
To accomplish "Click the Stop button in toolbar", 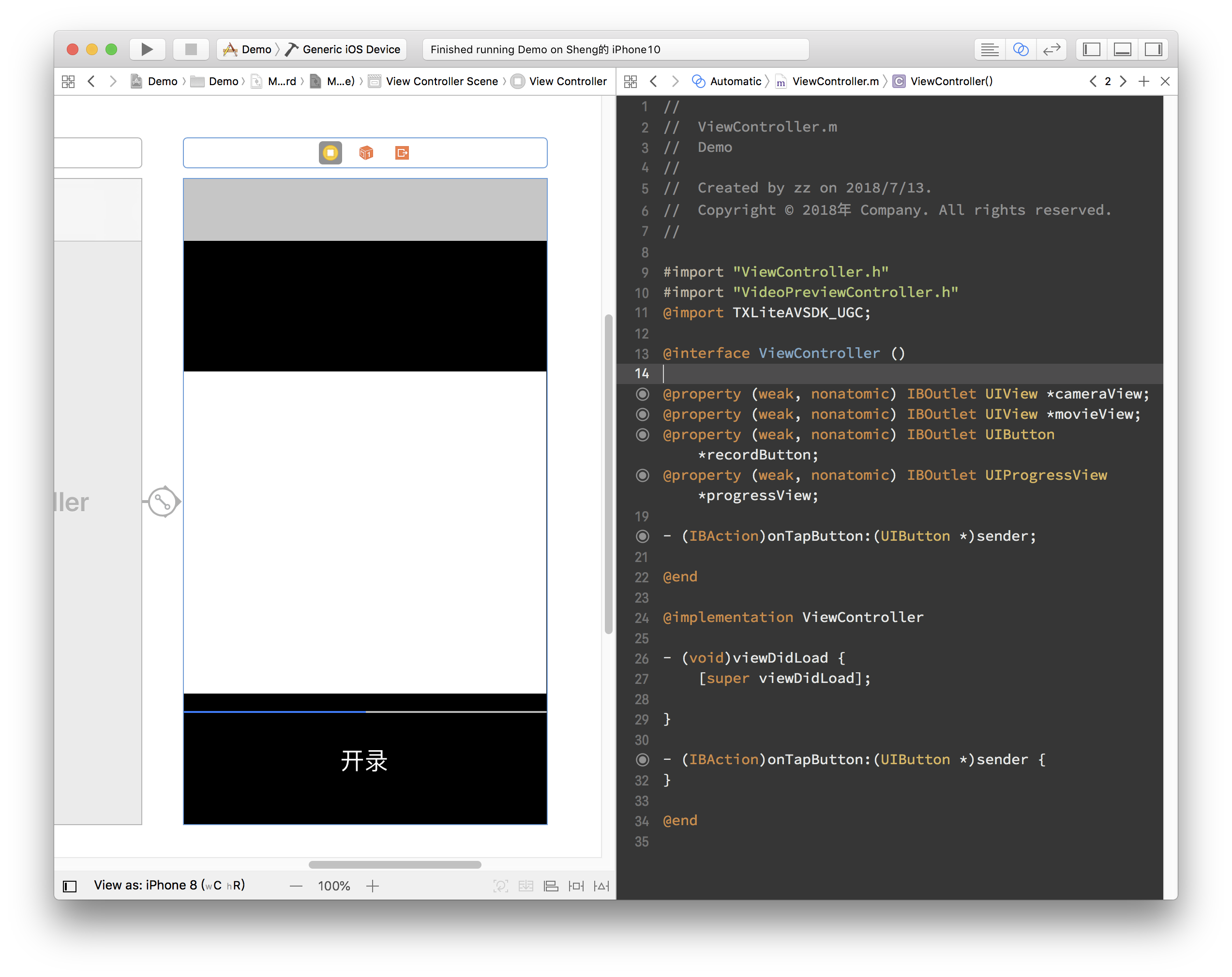I will (x=191, y=49).
